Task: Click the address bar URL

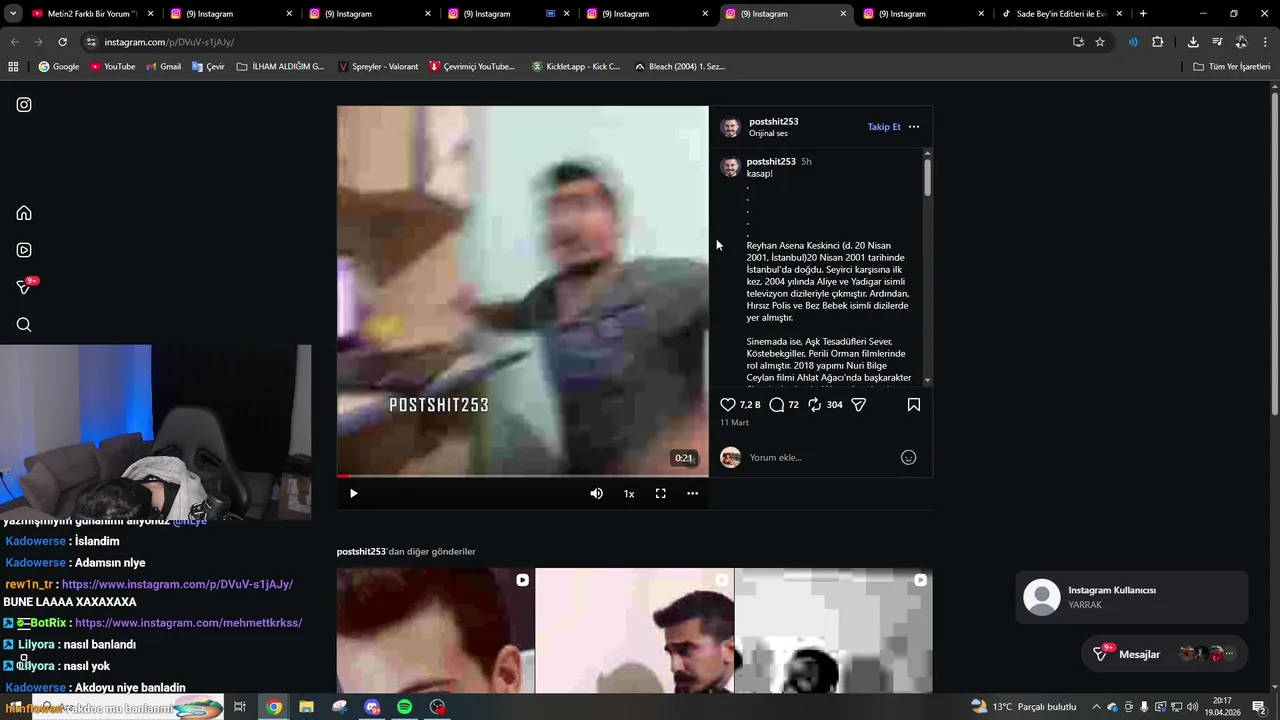Action: click(x=169, y=42)
